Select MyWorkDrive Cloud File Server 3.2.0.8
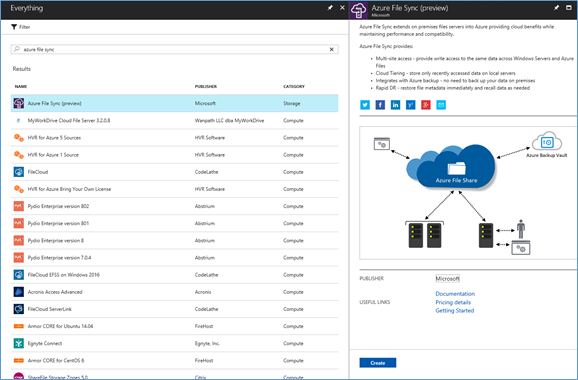Viewport: 578px width, 380px height. click(x=69, y=121)
